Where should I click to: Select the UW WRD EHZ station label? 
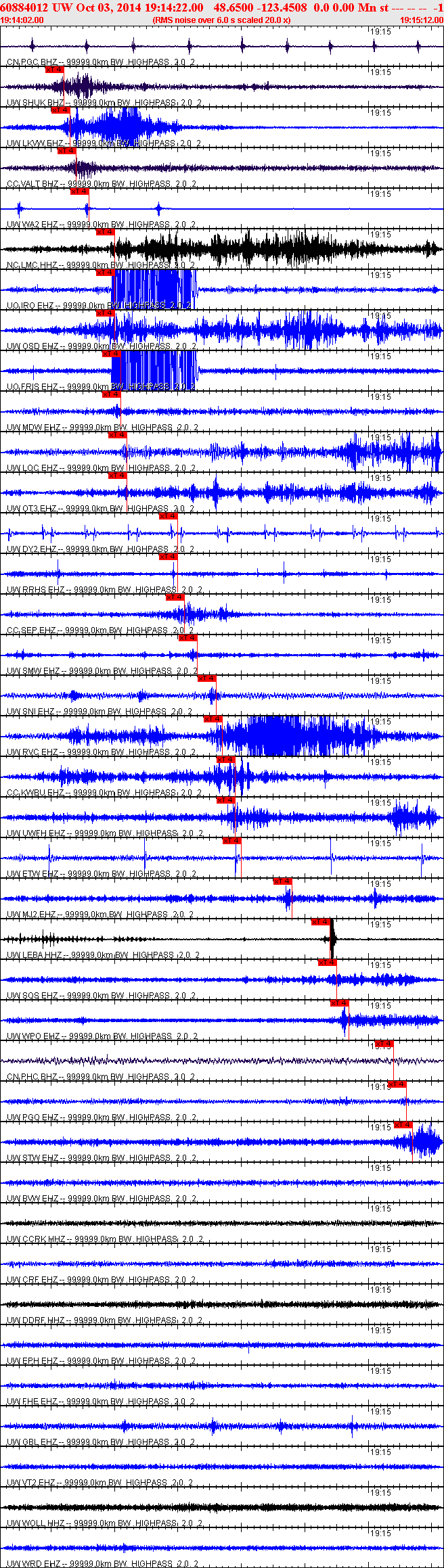(x=32, y=1564)
